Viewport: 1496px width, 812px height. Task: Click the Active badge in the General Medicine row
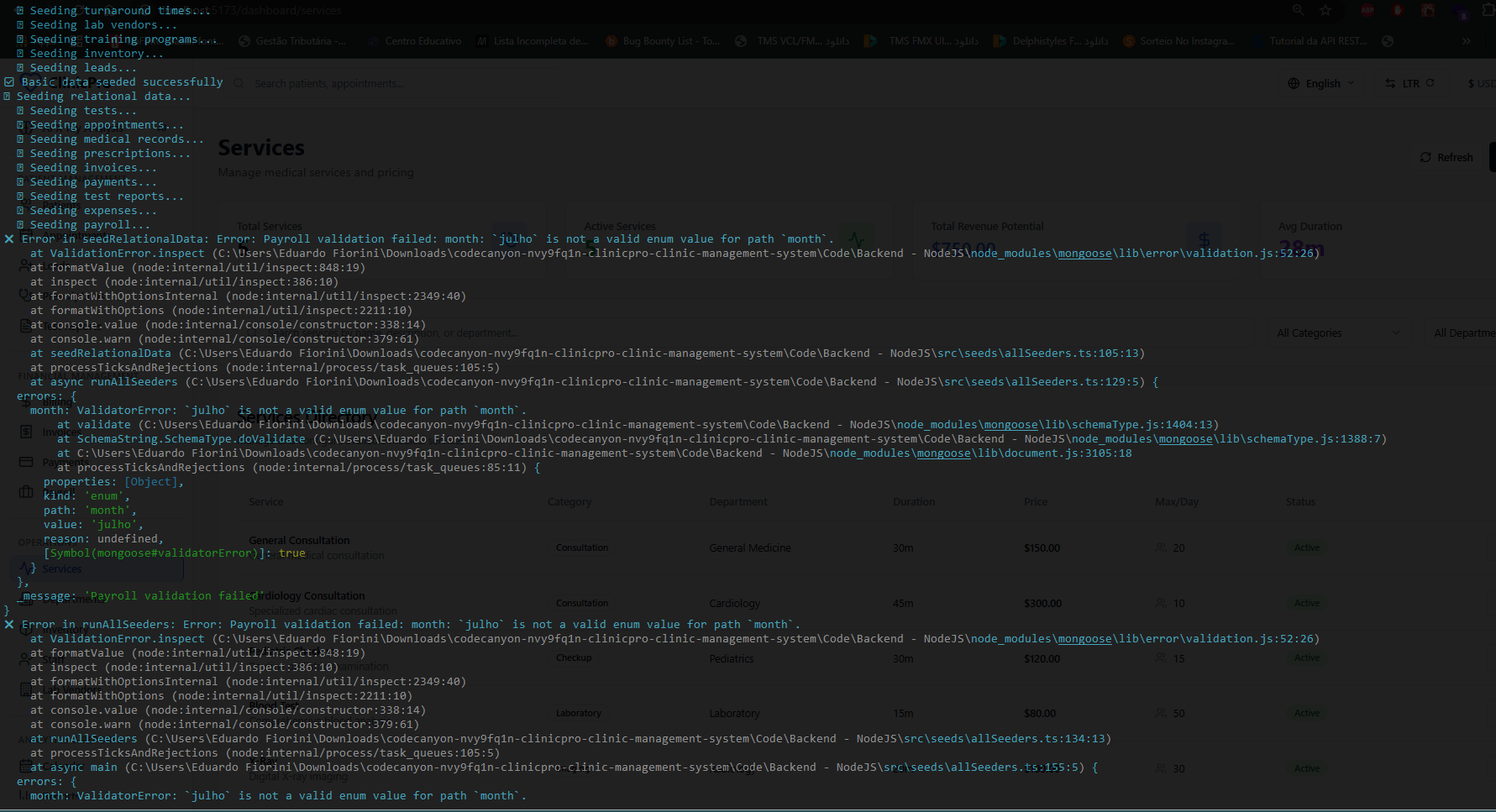tap(1306, 547)
